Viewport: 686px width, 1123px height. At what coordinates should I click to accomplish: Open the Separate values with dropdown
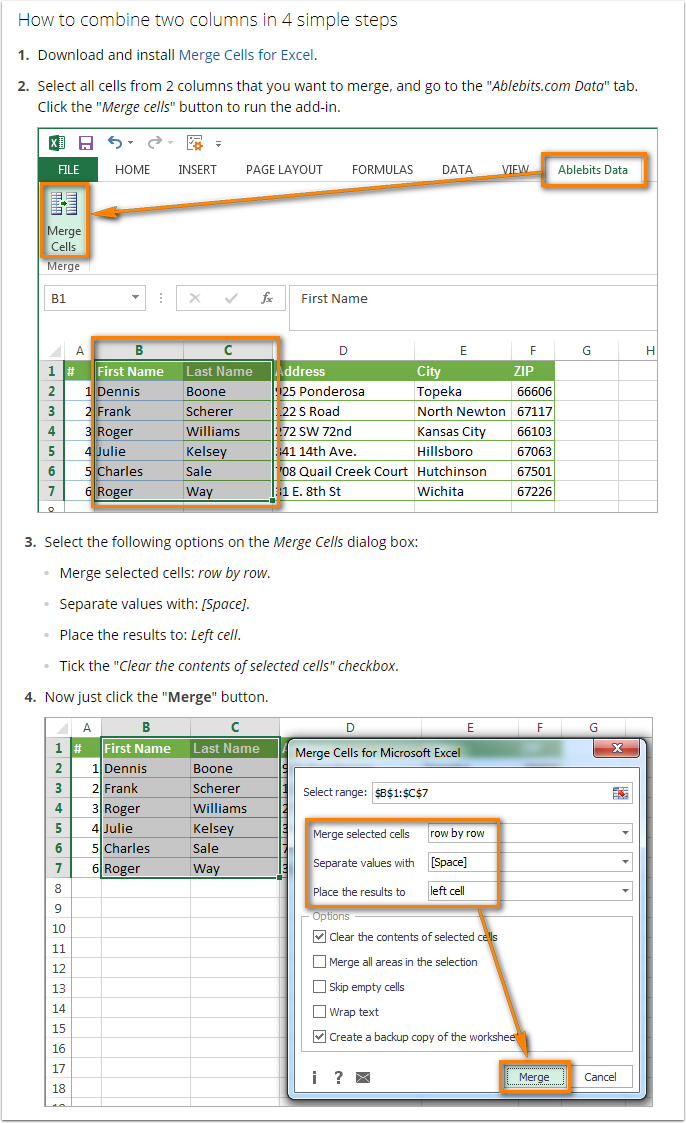point(625,862)
